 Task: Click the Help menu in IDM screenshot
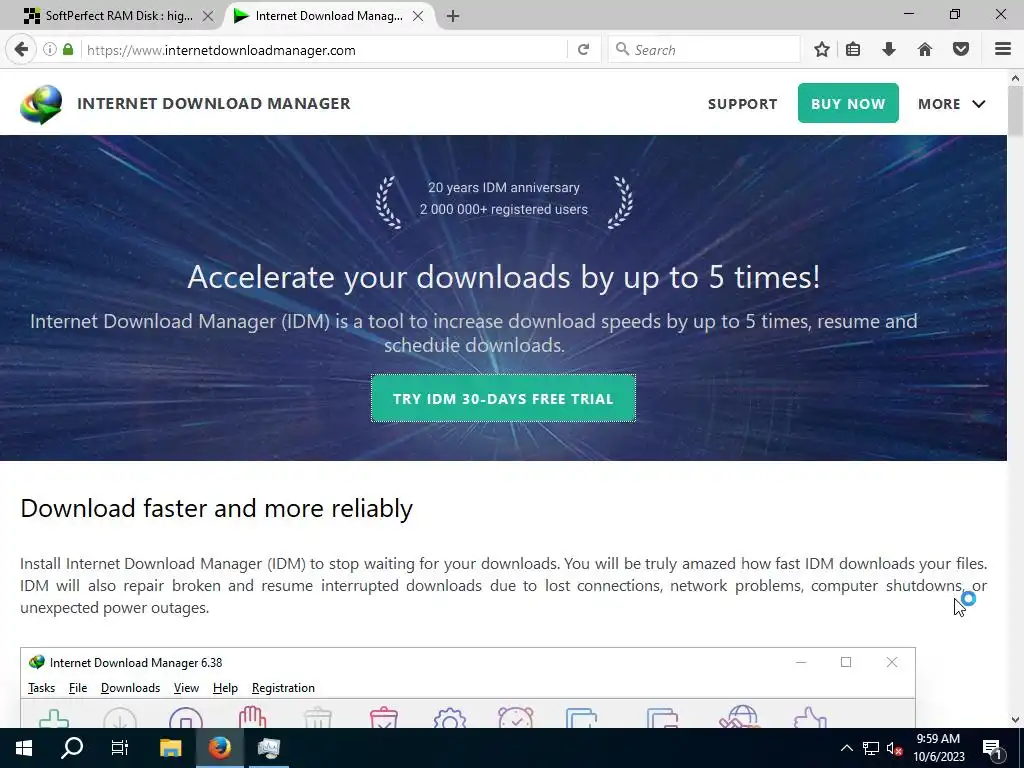click(225, 688)
